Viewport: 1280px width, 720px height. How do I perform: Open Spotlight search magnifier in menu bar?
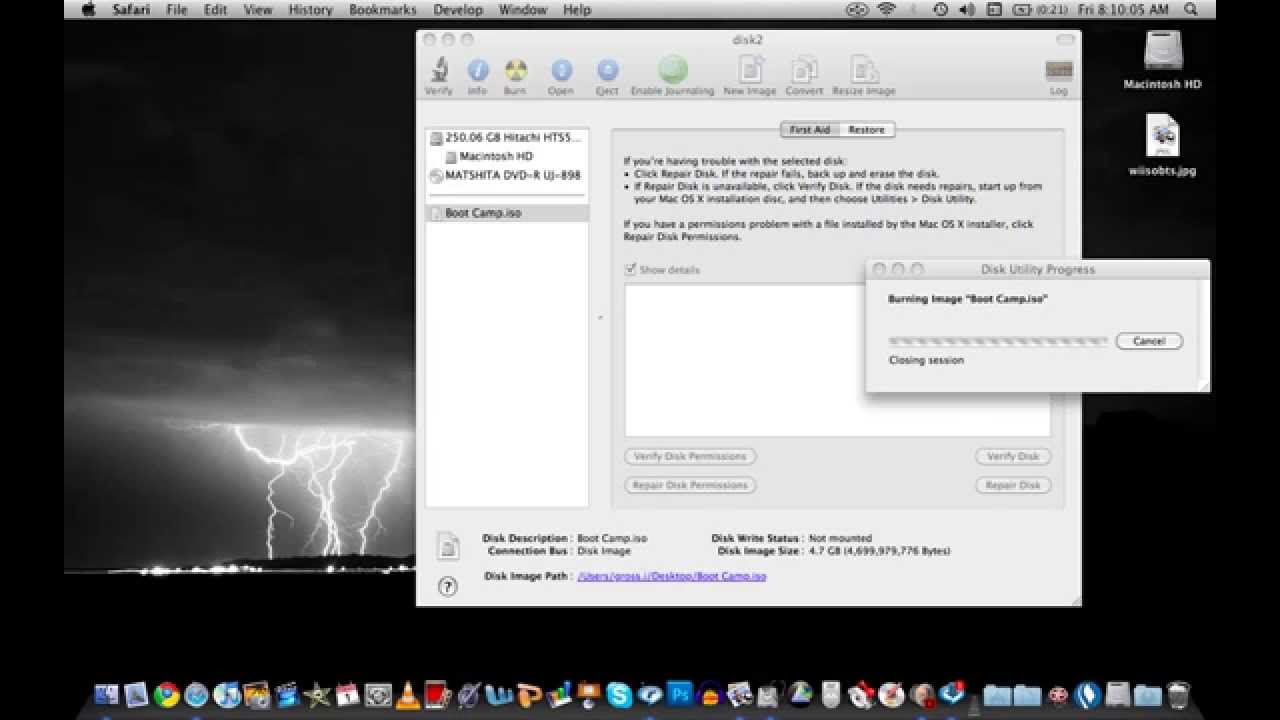coord(1190,9)
